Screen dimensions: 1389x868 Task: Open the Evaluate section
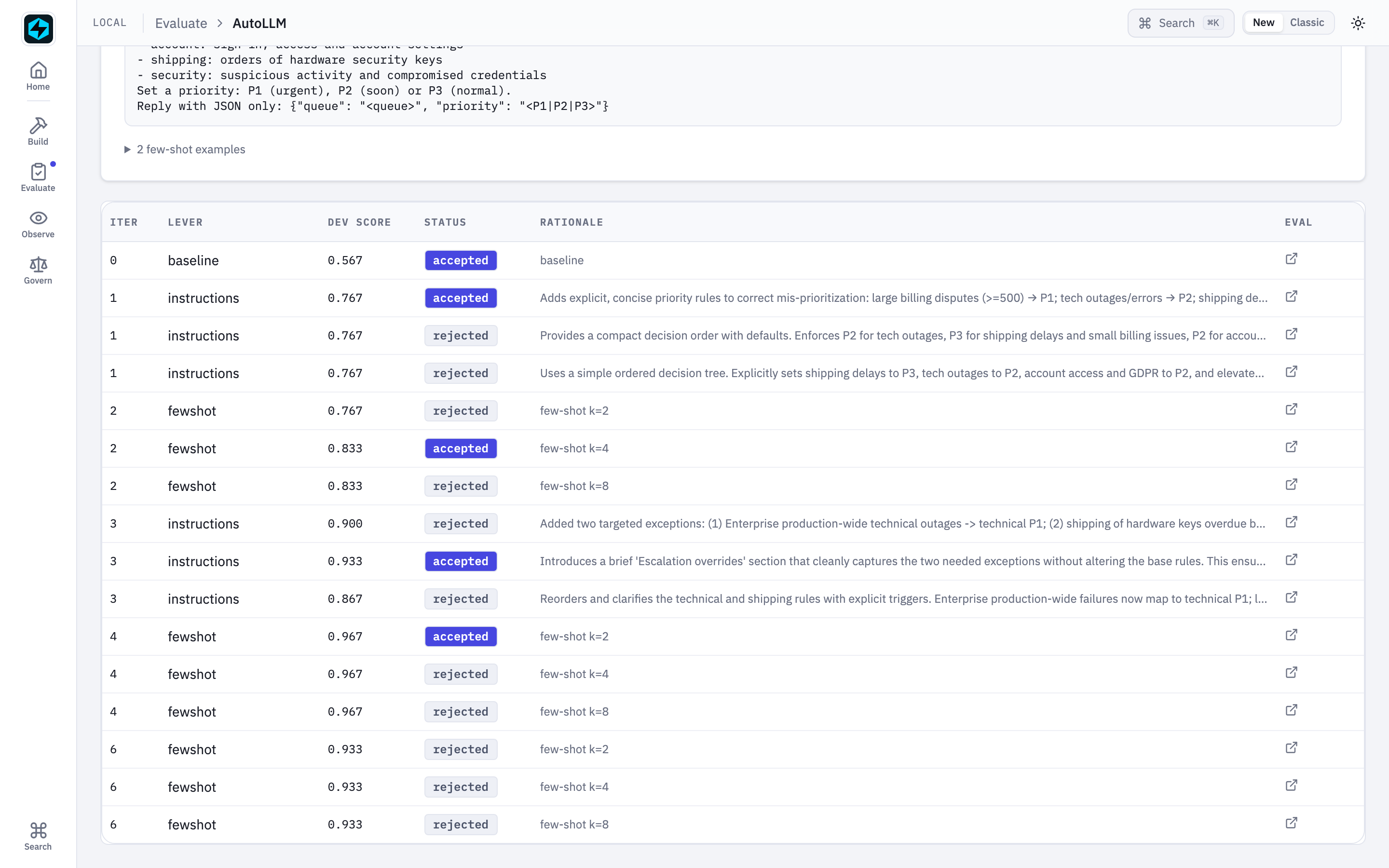click(x=38, y=177)
